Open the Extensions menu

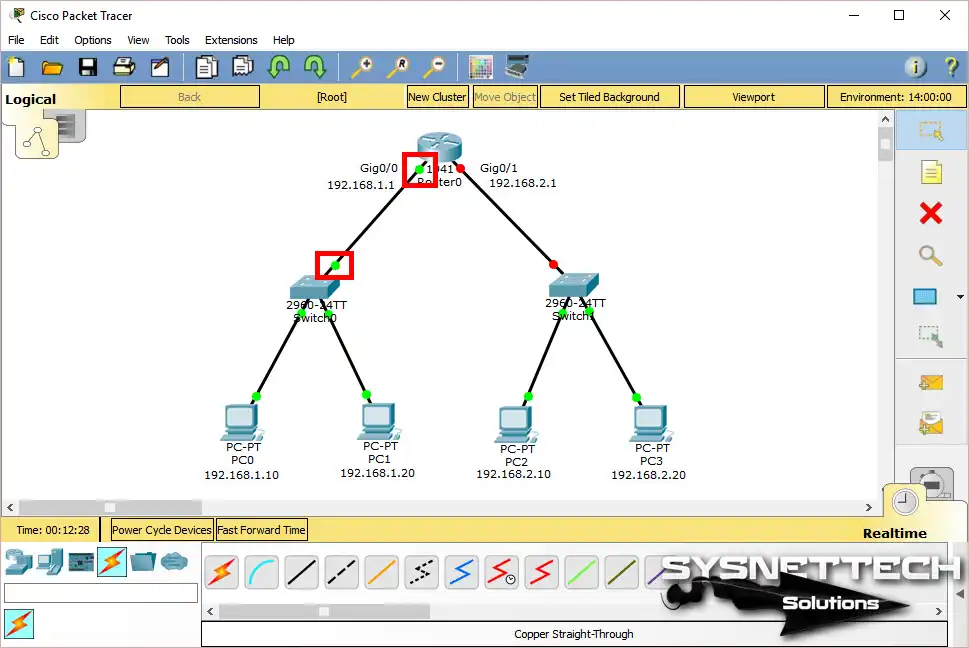pos(231,40)
